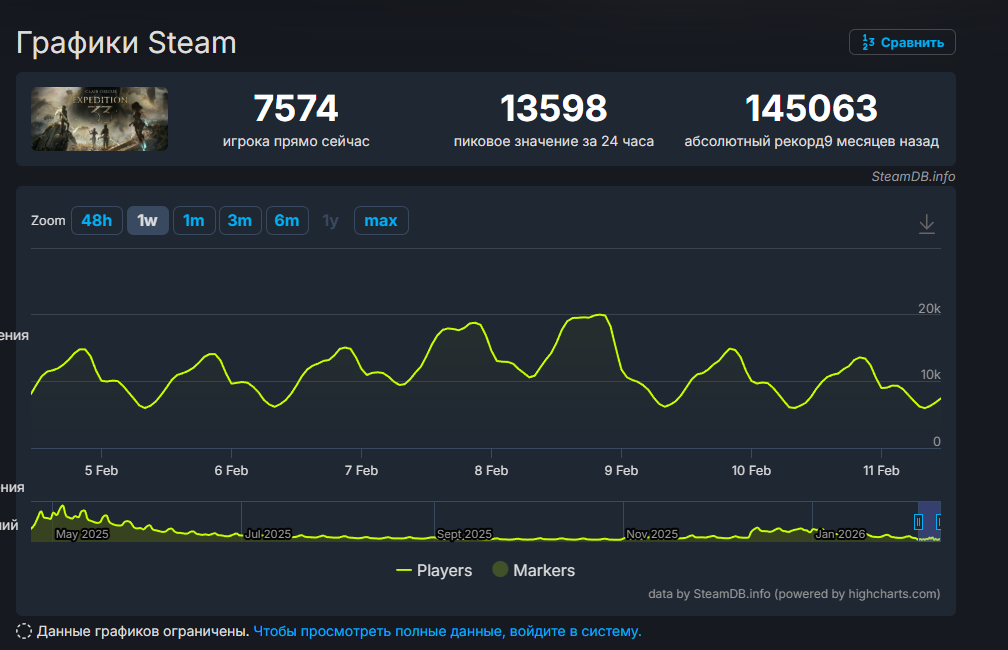Choose the 1y zoom option

coord(330,221)
